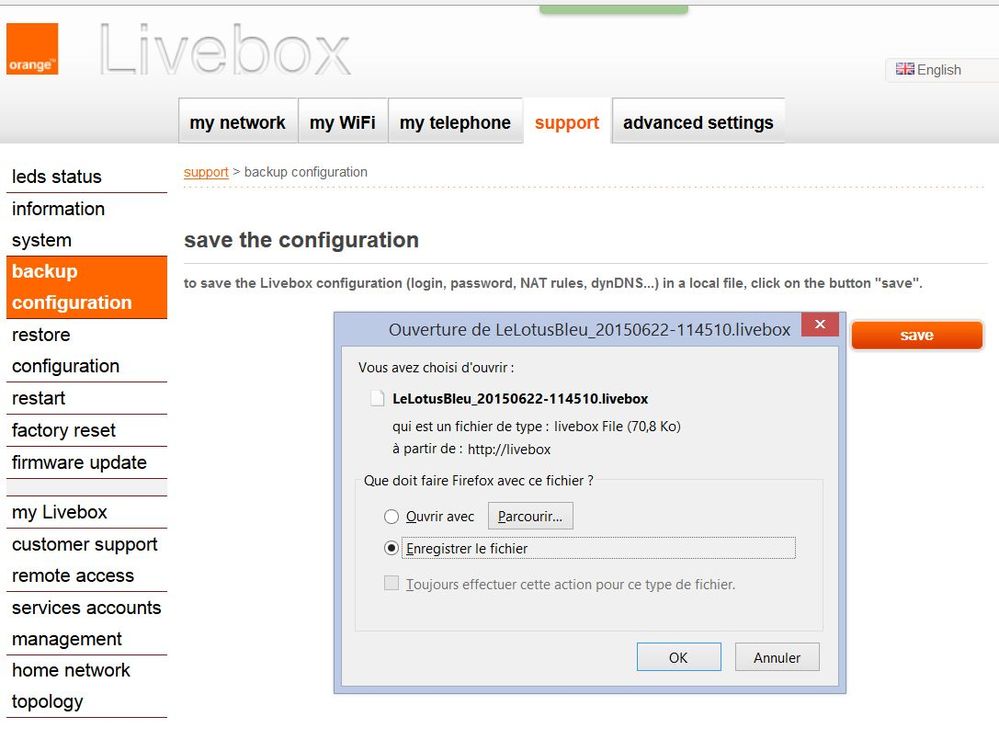Choose restart in the sidebar
This screenshot has width=999, height=741.
(x=86, y=398)
